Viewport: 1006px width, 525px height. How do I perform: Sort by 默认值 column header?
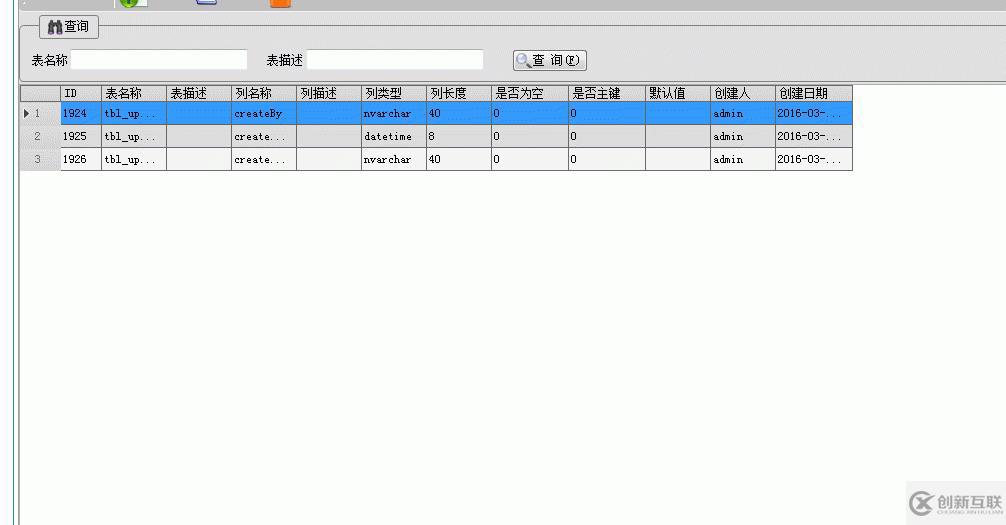point(678,94)
